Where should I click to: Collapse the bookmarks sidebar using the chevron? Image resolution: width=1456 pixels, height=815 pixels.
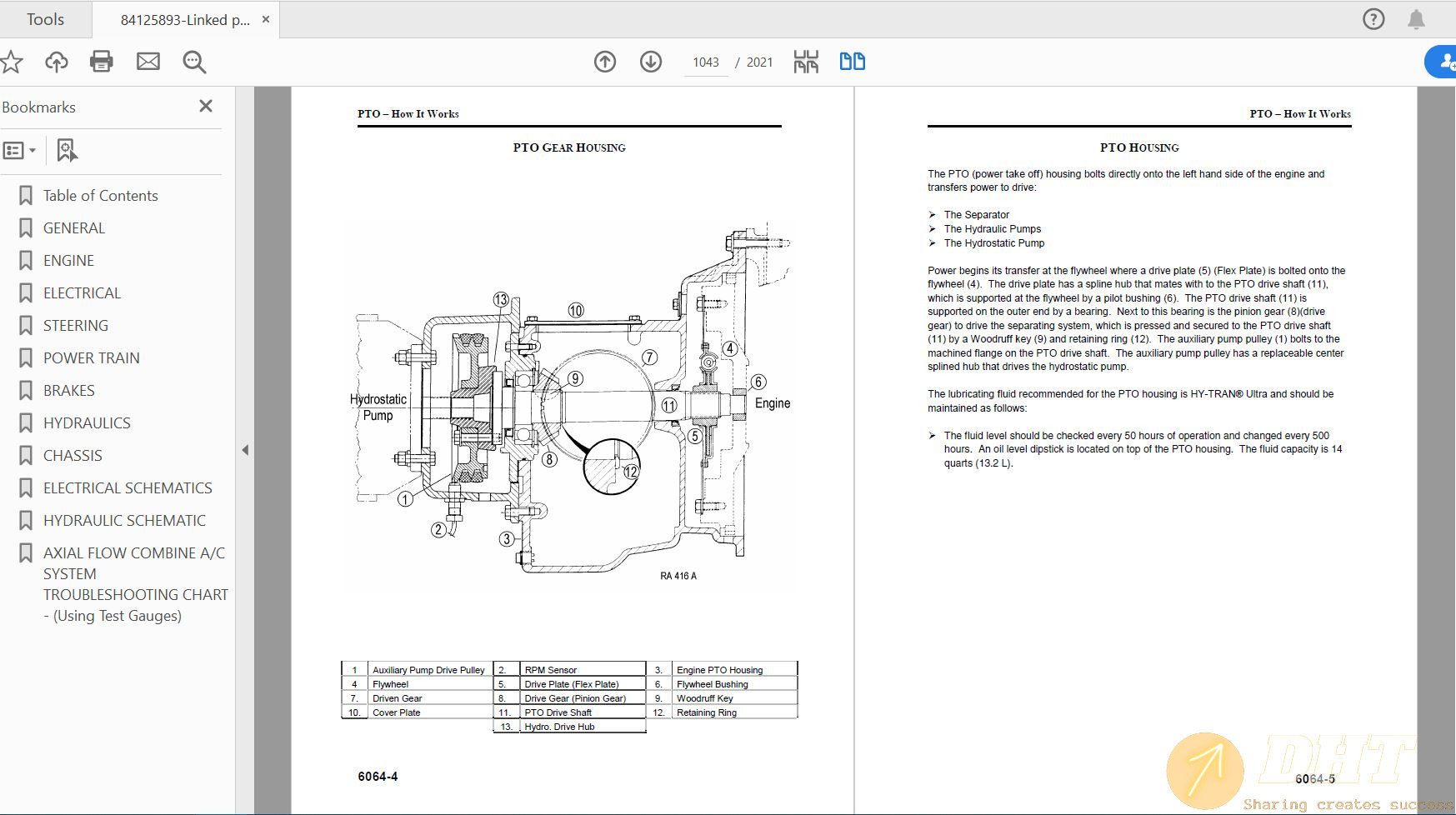pos(245,449)
